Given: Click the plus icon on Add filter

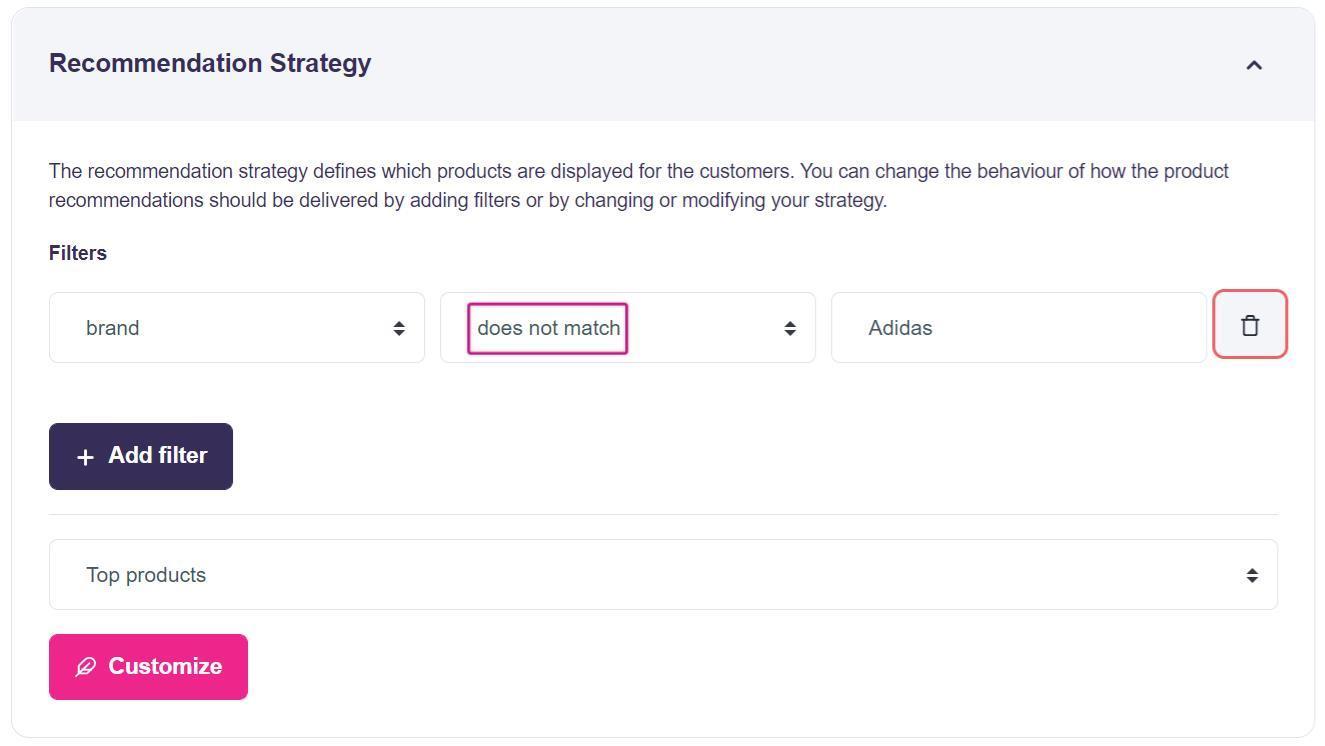Looking at the screenshot, I should click(86, 457).
